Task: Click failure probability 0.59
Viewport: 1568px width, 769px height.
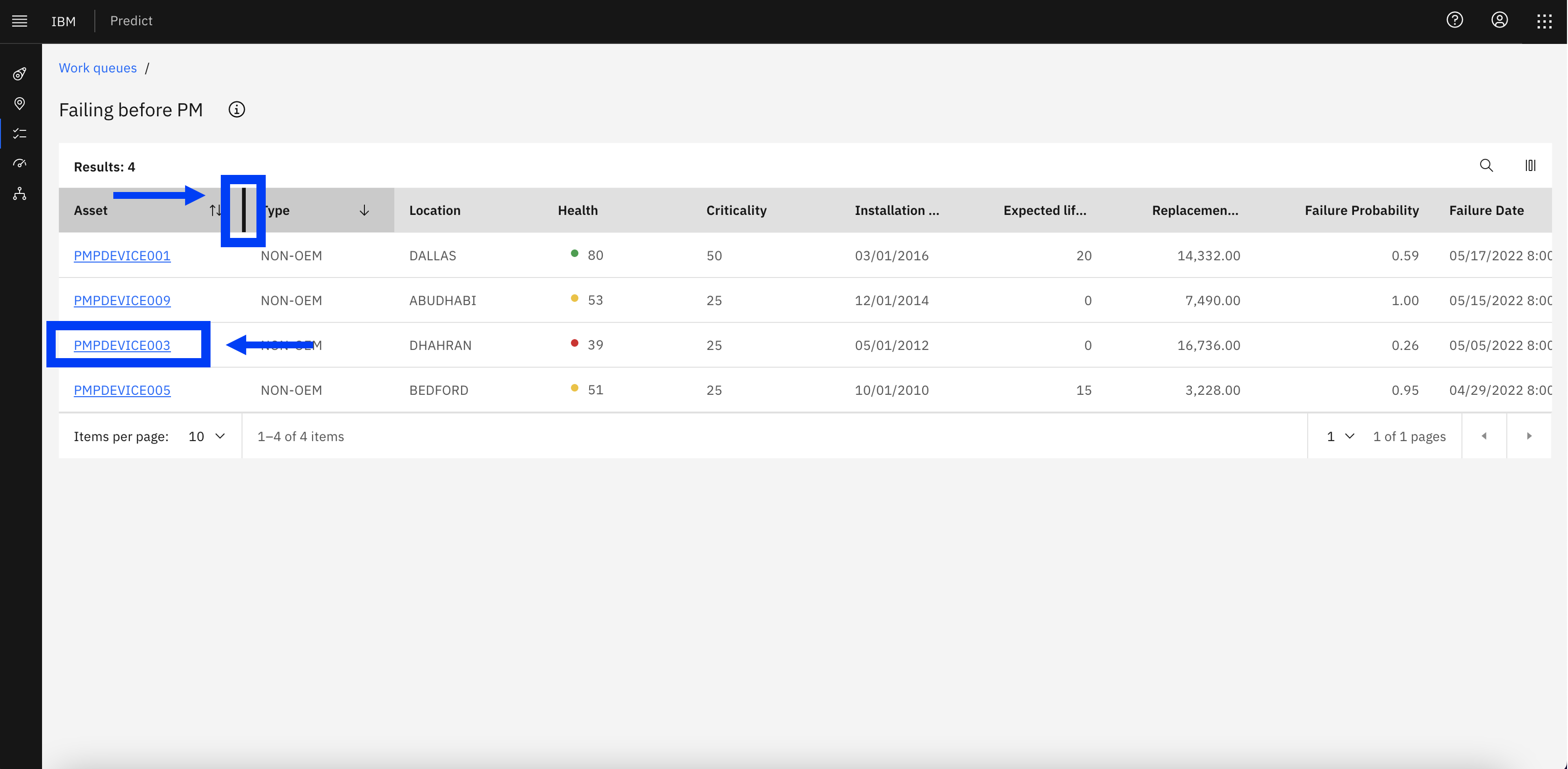Action: point(1405,256)
